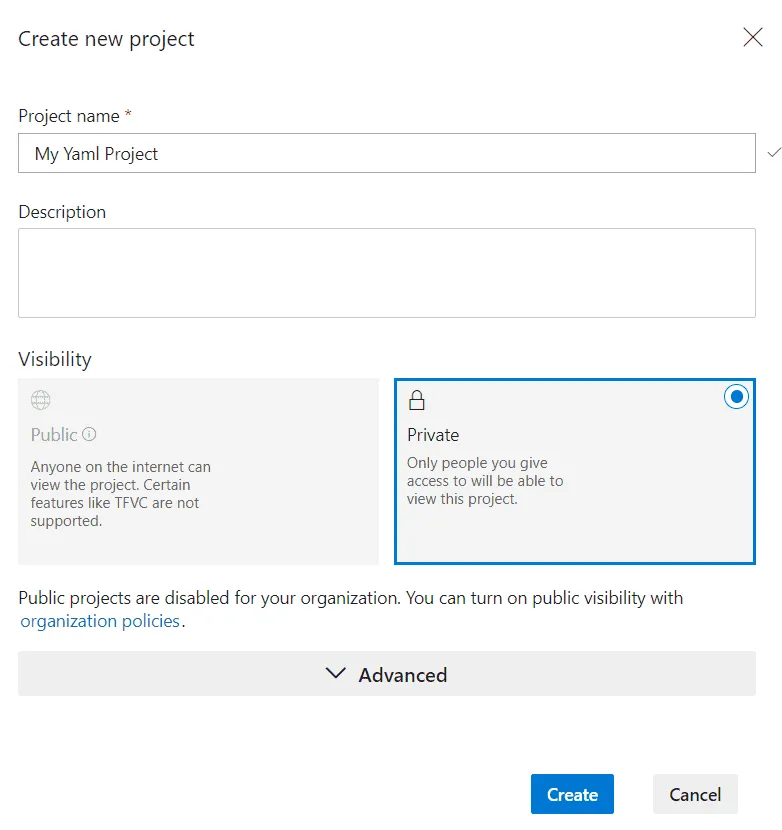Click the chevron icon in the Advanced bar
The image size is (782, 830).
336,673
